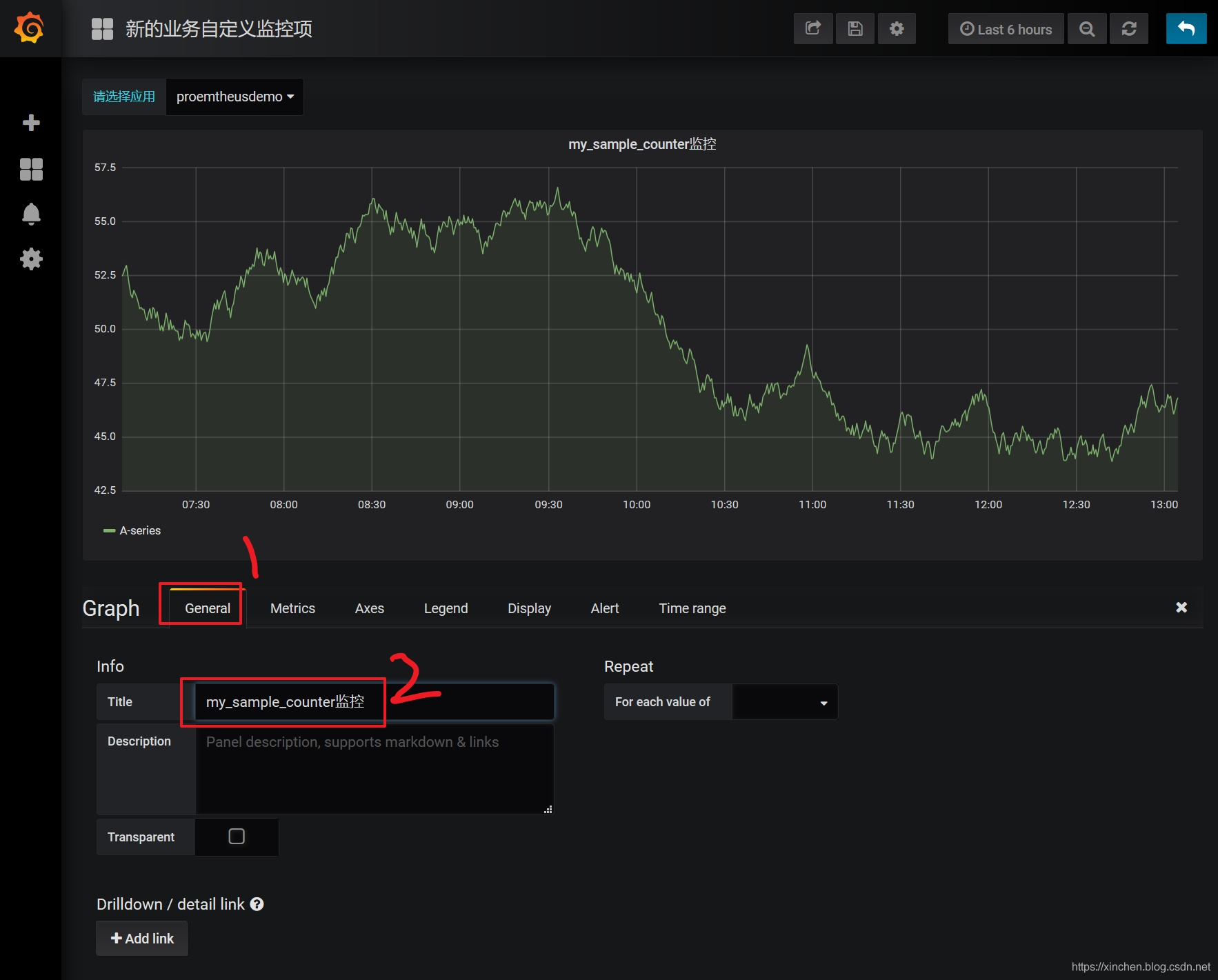This screenshot has width=1218, height=980.
Task: Click the blue back-to-dashboard arrow button
Action: pyautogui.click(x=1186, y=29)
